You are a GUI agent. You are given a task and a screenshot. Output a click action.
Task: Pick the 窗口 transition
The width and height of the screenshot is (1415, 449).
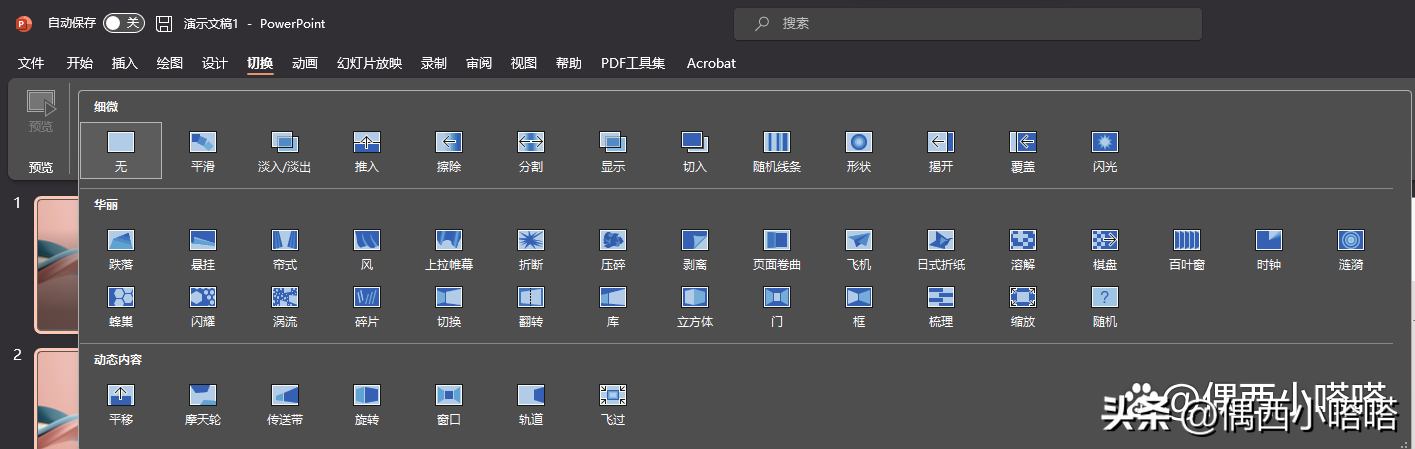(x=449, y=404)
